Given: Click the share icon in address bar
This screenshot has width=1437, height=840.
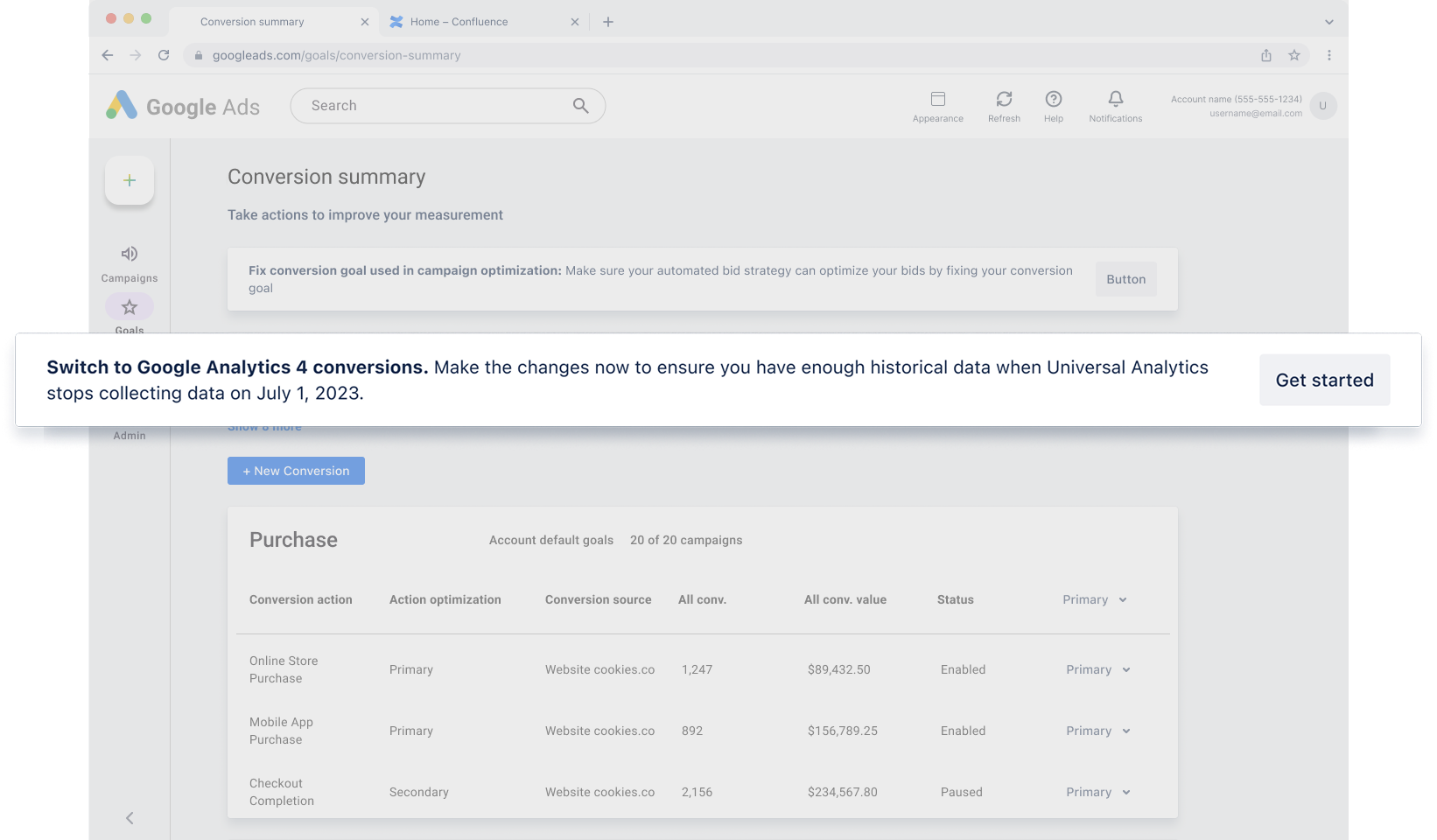Looking at the screenshot, I should [1266, 55].
